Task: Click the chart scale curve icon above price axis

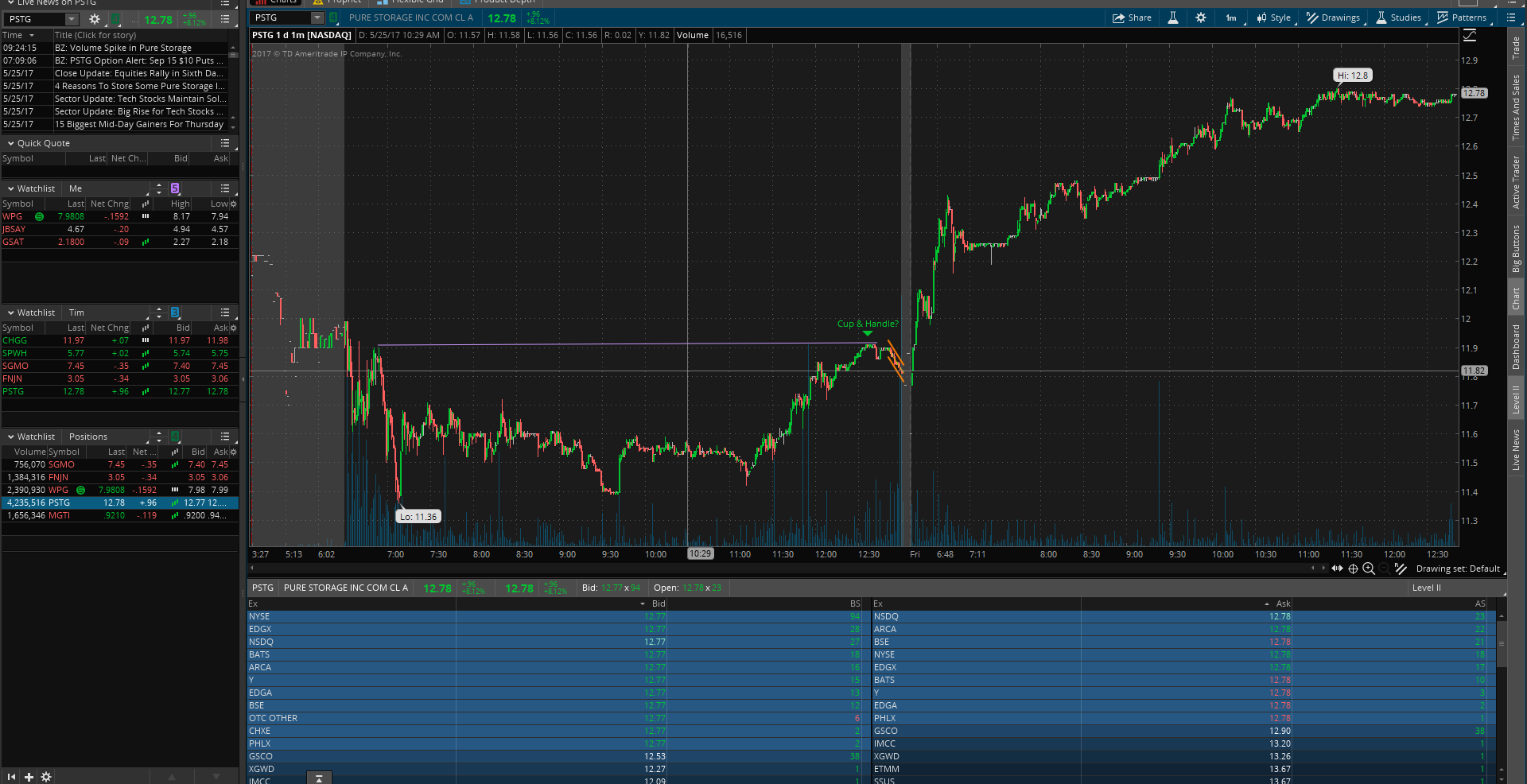Action: tap(1470, 35)
